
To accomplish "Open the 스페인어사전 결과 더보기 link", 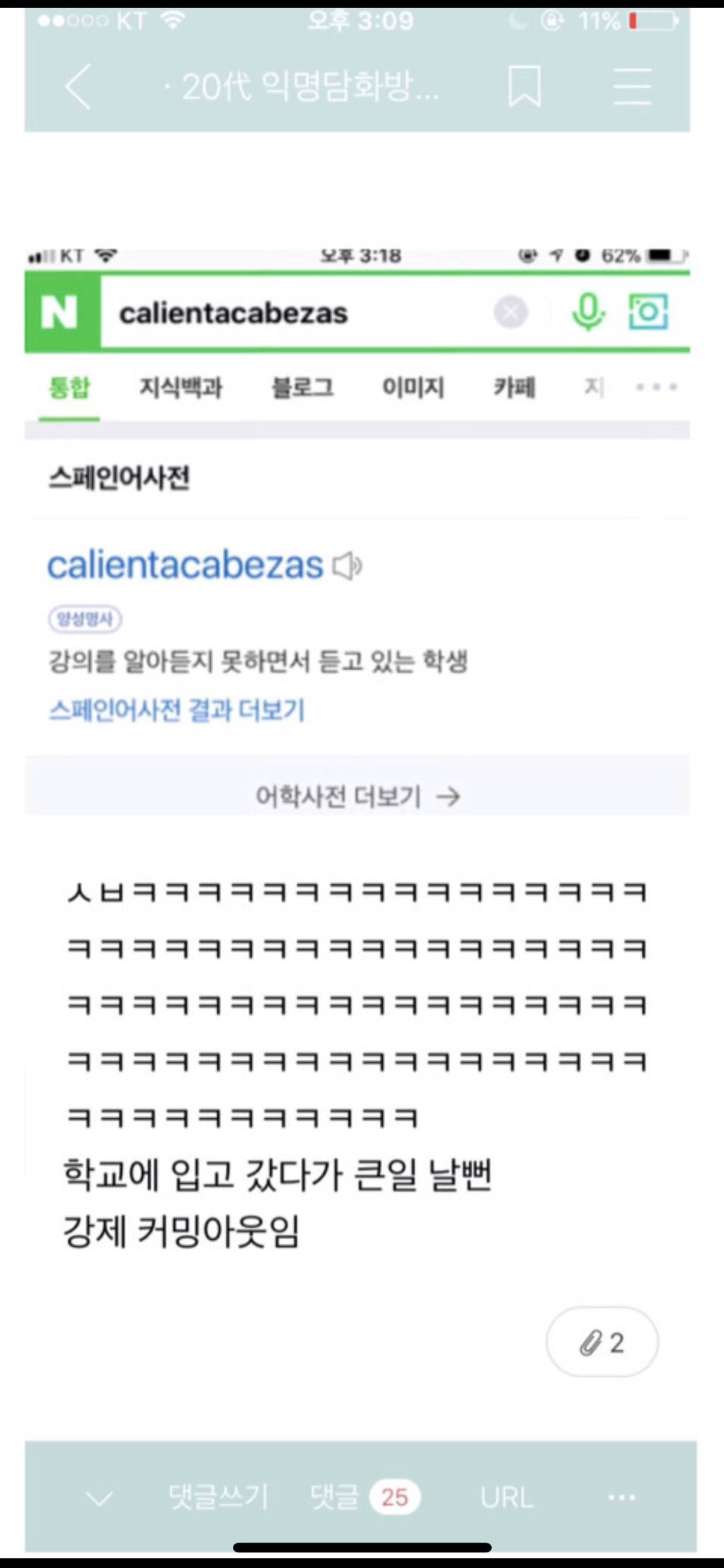I will tap(177, 710).
